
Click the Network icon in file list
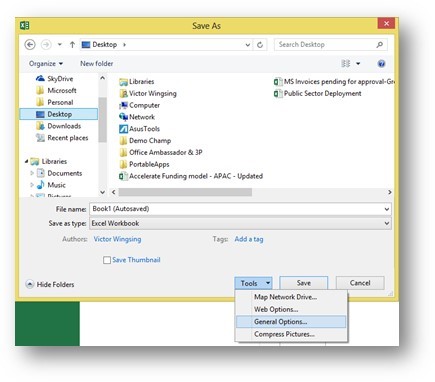point(123,117)
